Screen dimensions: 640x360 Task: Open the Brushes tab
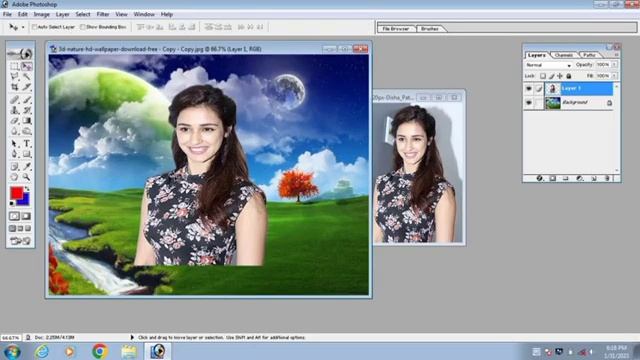(x=429, y=29)
